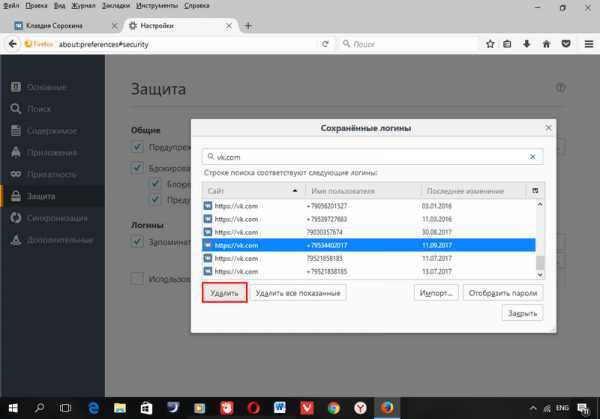
Task: Click the logins list scroll-up arrow
Action: tap(540, 204)
